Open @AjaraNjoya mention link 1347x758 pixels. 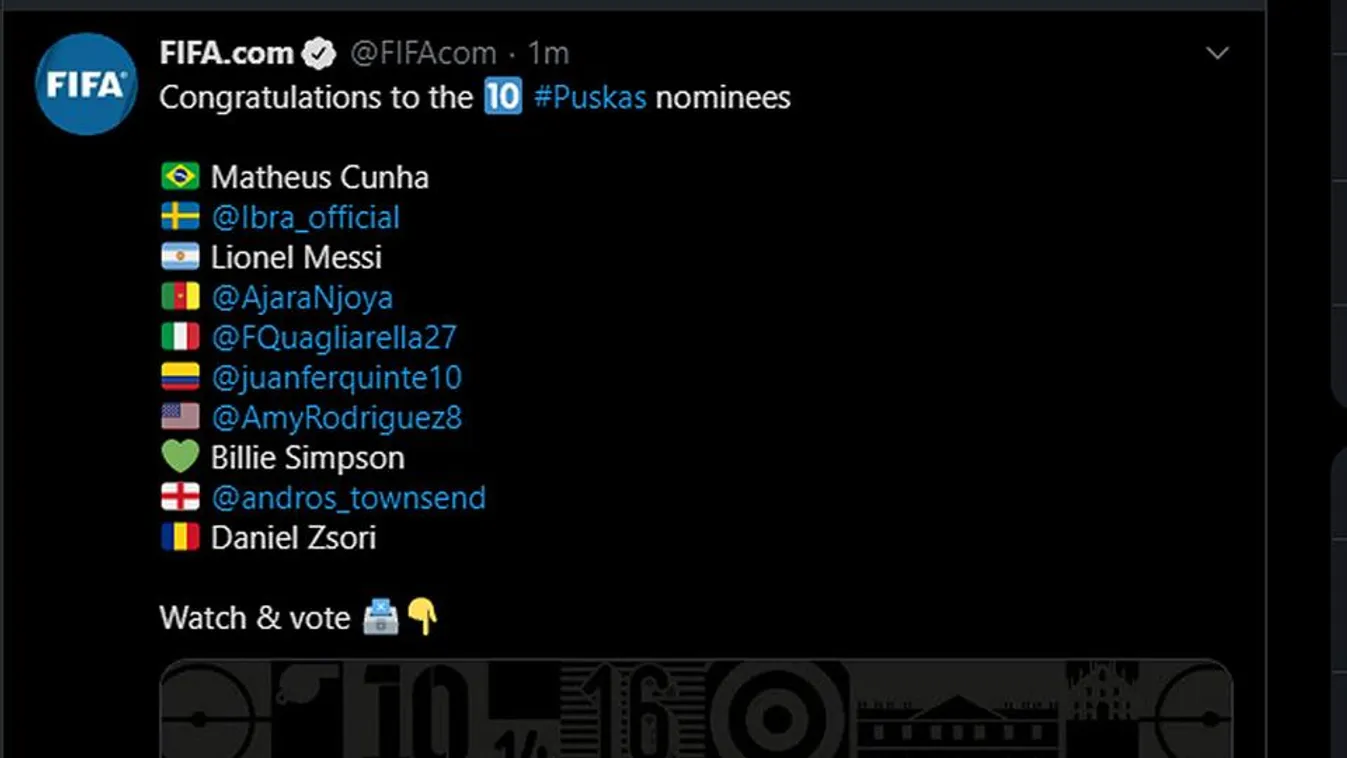coord(302,298)
